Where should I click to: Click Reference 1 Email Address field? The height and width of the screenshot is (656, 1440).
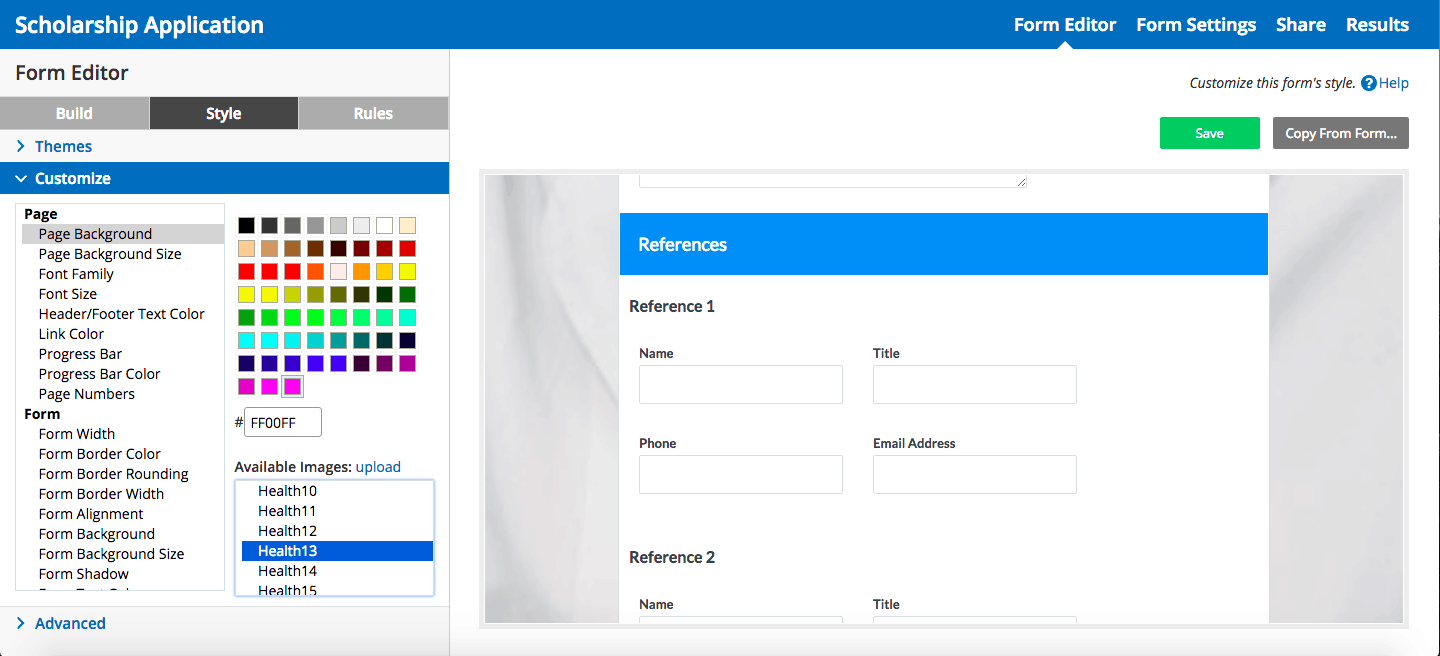(x=975, y=474)
